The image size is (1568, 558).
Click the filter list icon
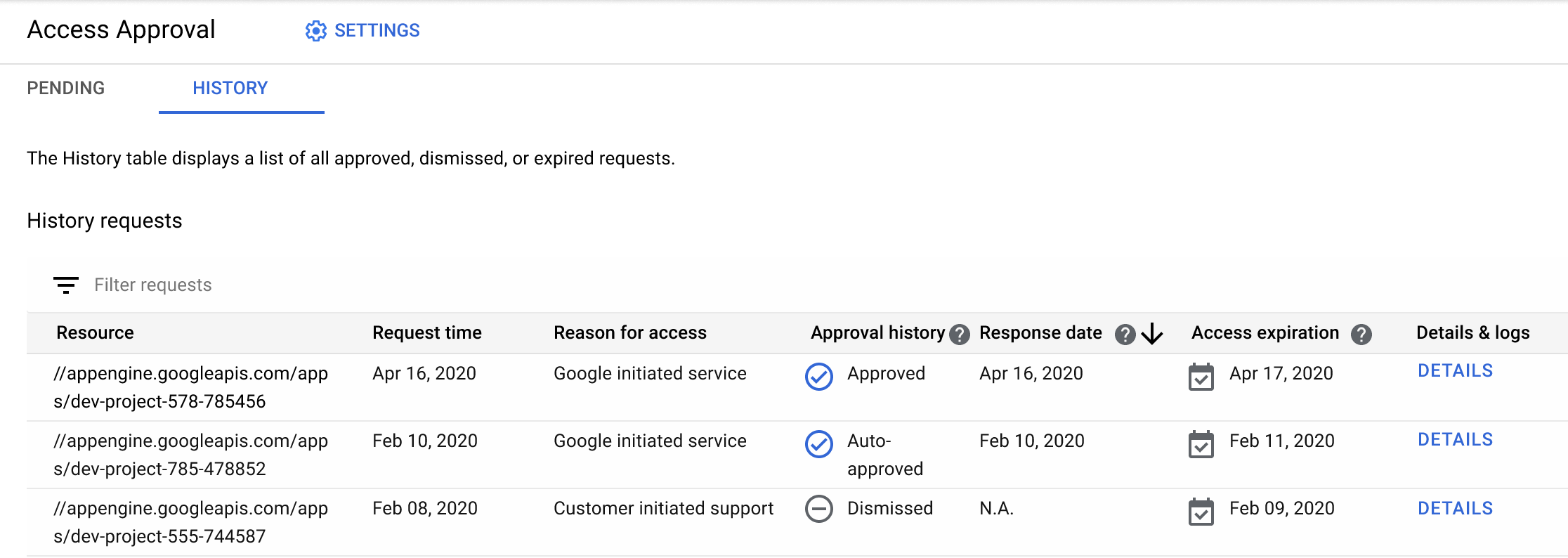pos(66,285)
